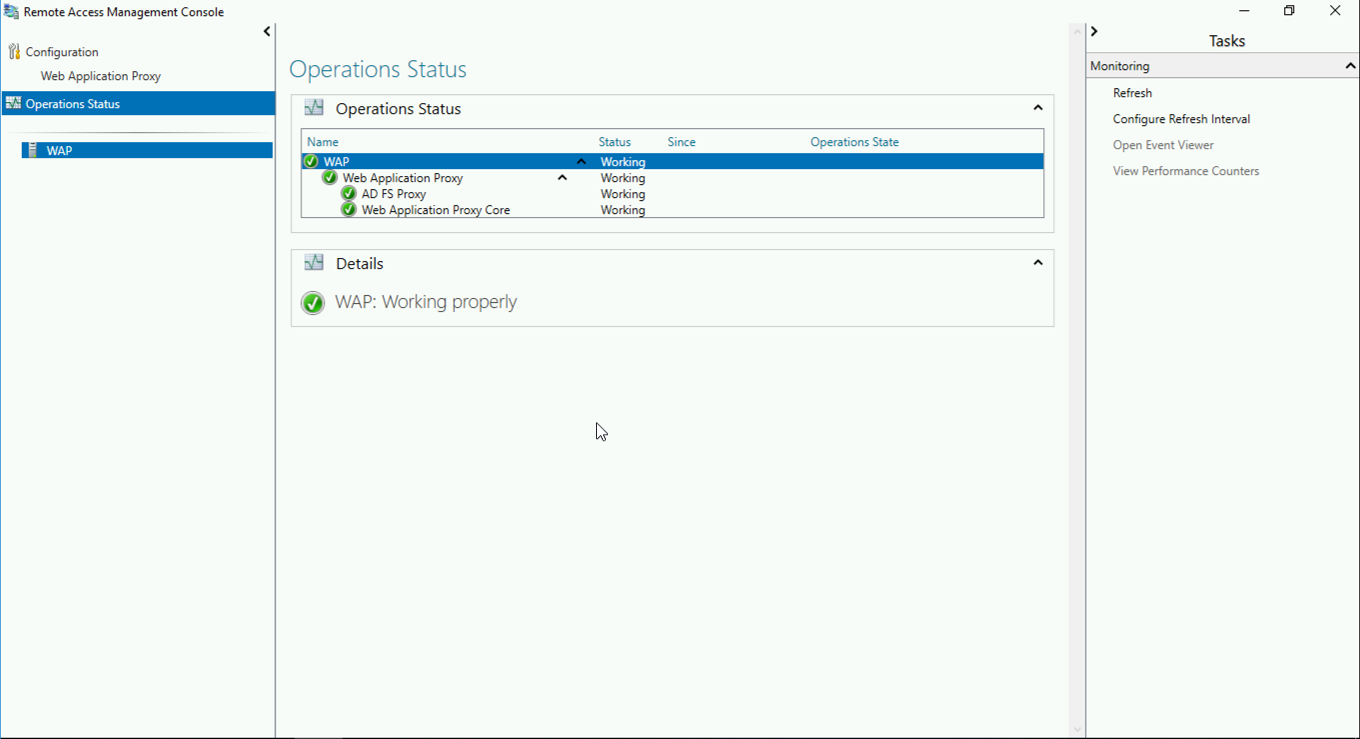The height and width of the screenshot is (739, 1360).
Task: Open Configure Refresh Interval task
Action: pos(1181,119)
